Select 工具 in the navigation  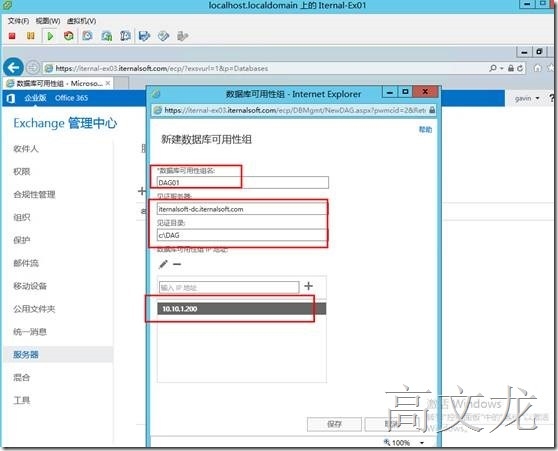(22, 400)
